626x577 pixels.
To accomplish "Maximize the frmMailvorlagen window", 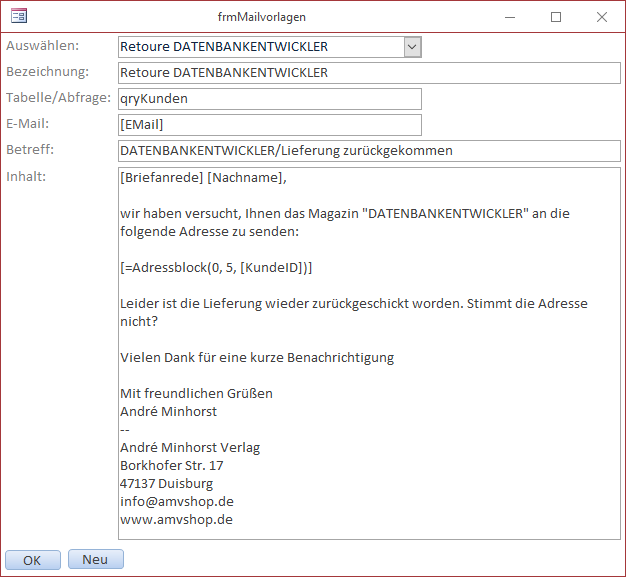I will (x=556, y=17).
